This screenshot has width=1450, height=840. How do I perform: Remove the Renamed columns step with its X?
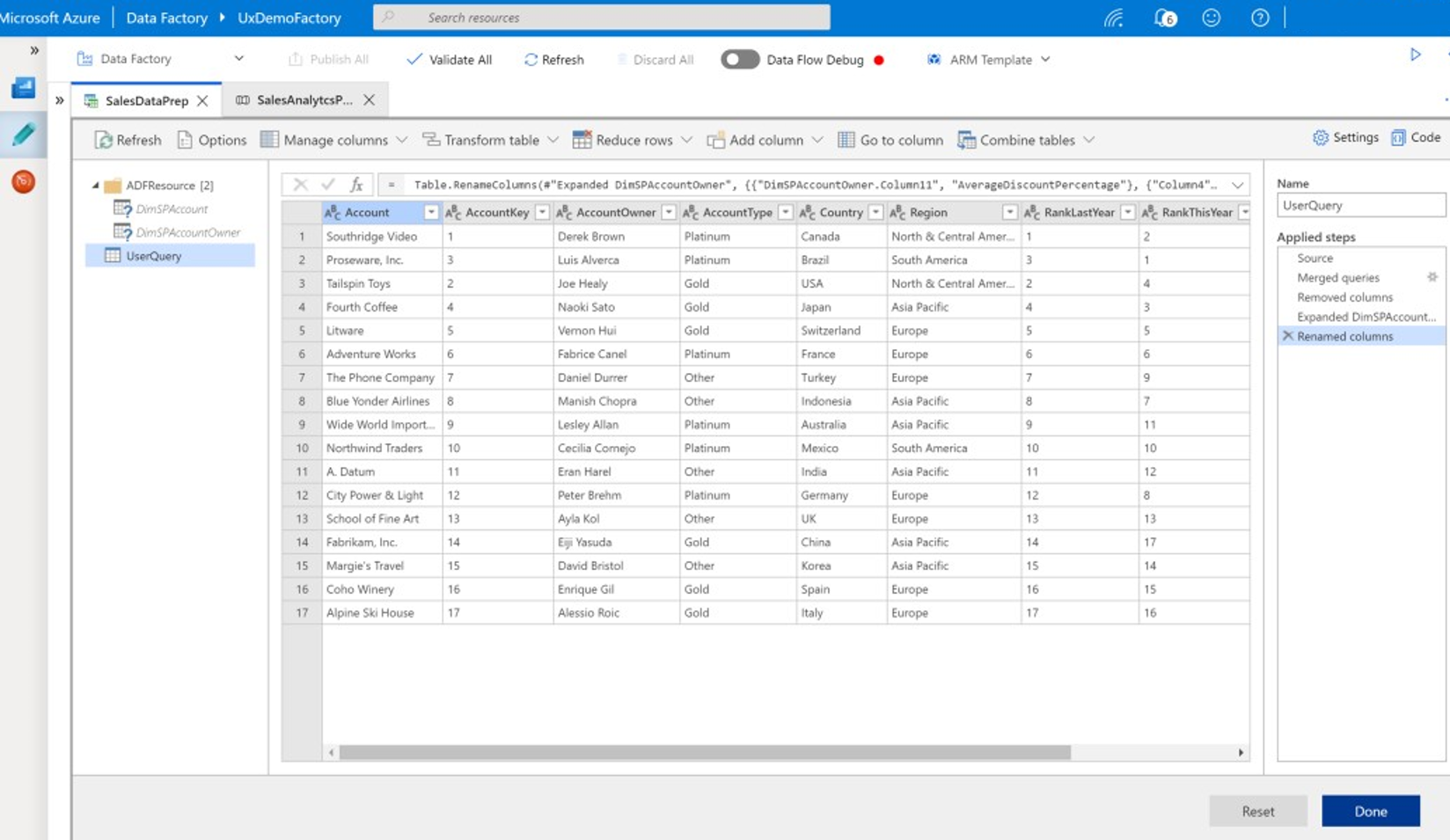tap(1288, 336)
